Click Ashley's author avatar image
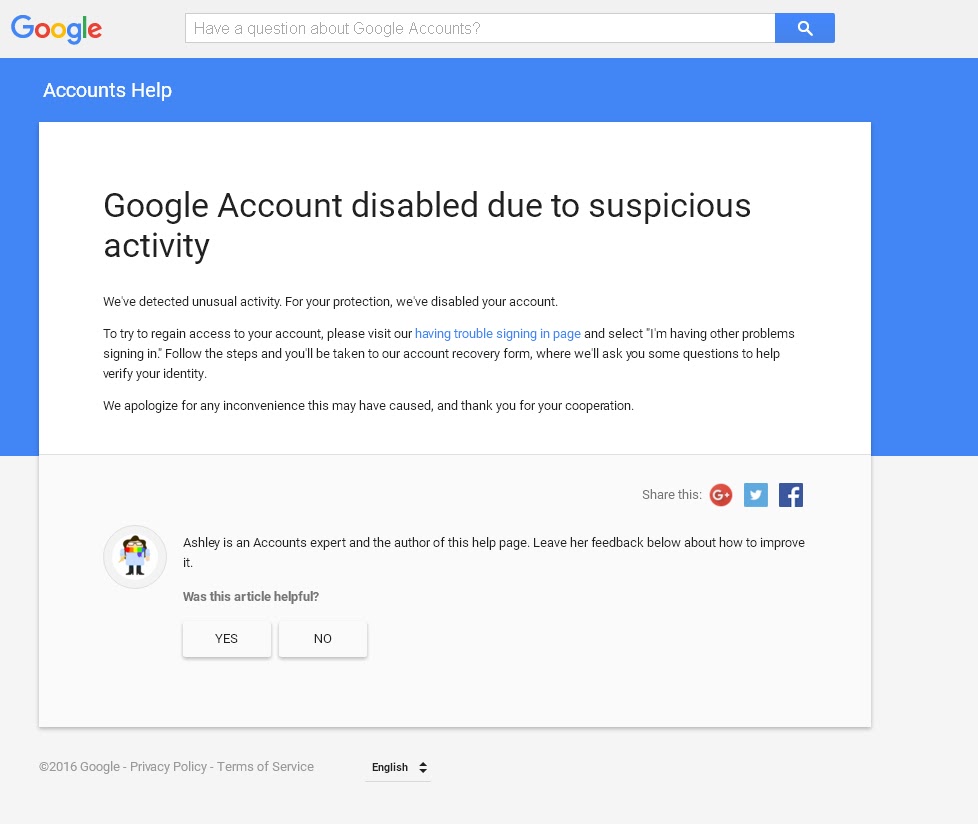Viewport: 978px width, 824px height. [x=135, y=556]
